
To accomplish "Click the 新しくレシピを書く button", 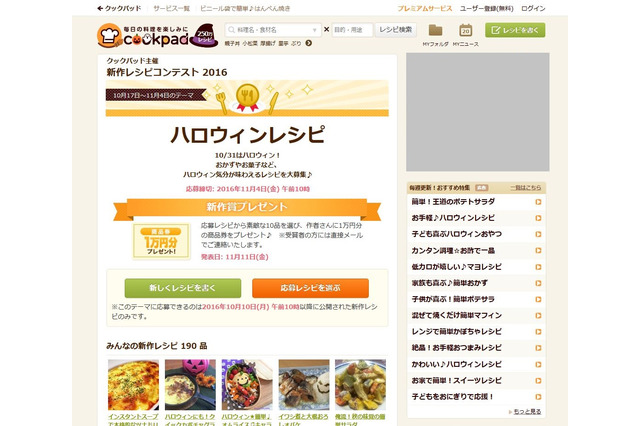I will click(x=182, y=288).
